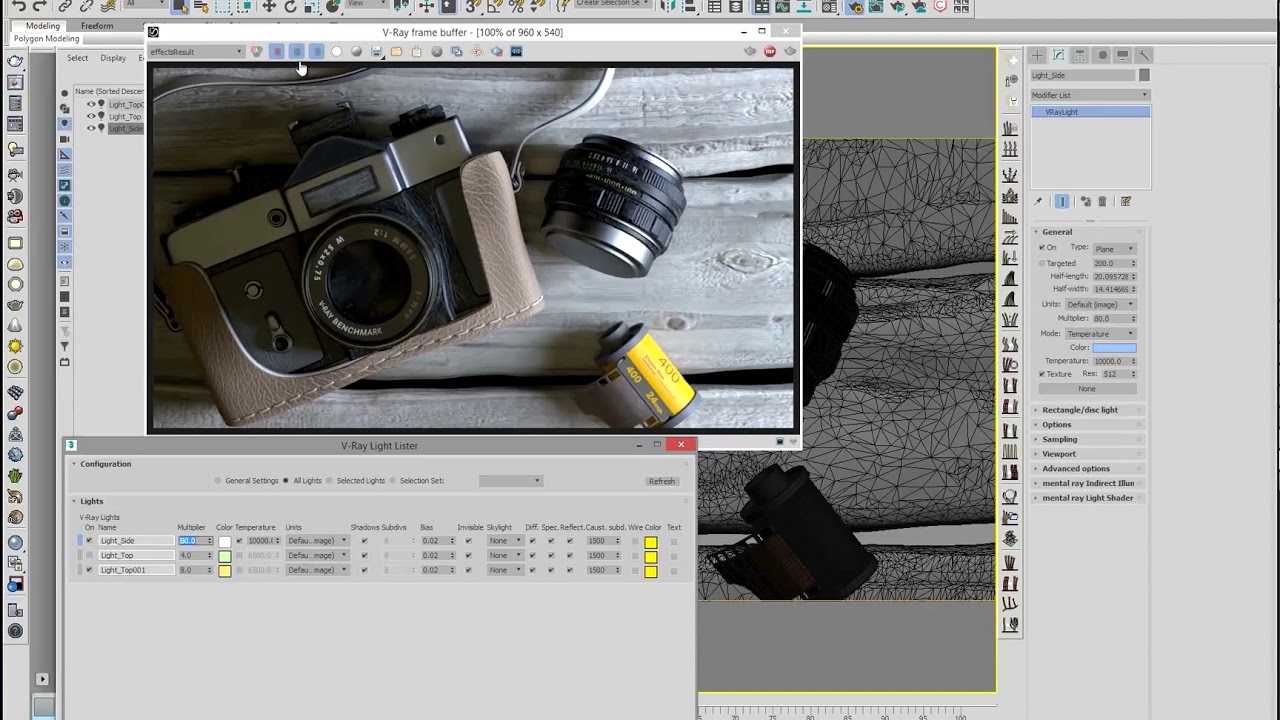Select the Selected Lights radio button
1280x720 pixels.
329,481
